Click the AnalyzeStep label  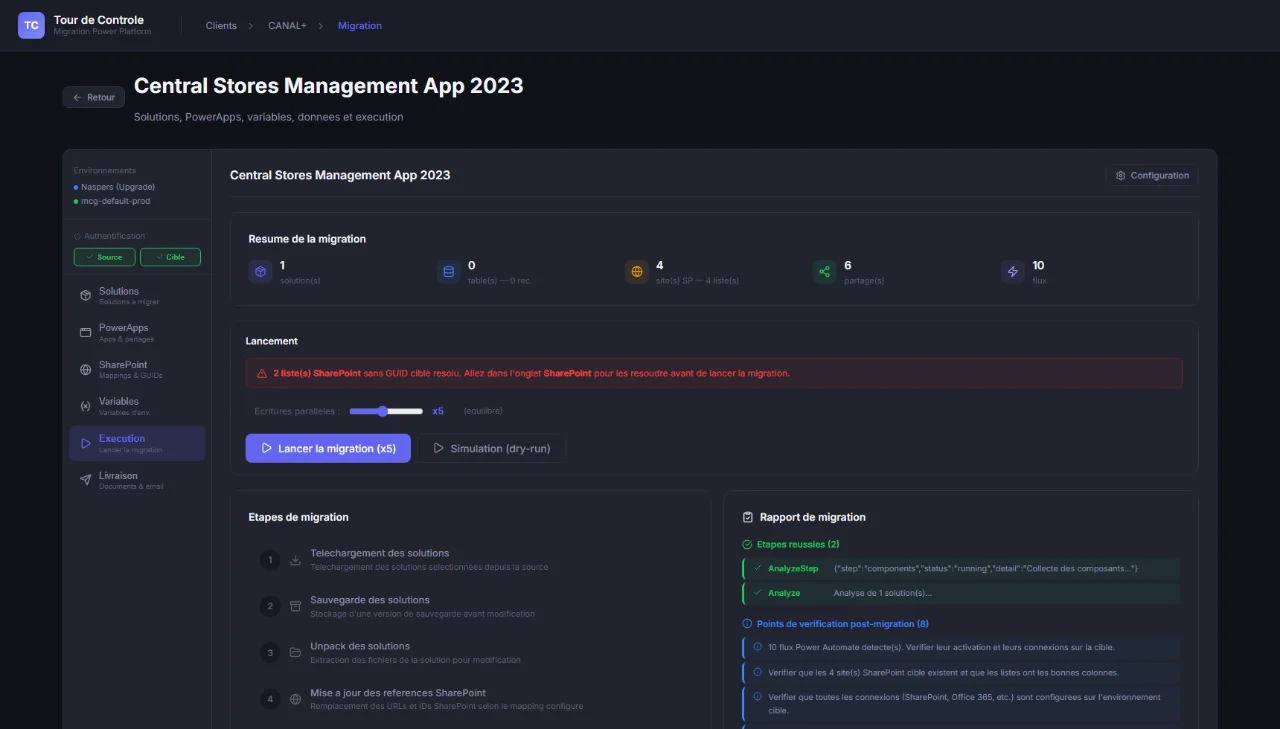coord(793,568)
